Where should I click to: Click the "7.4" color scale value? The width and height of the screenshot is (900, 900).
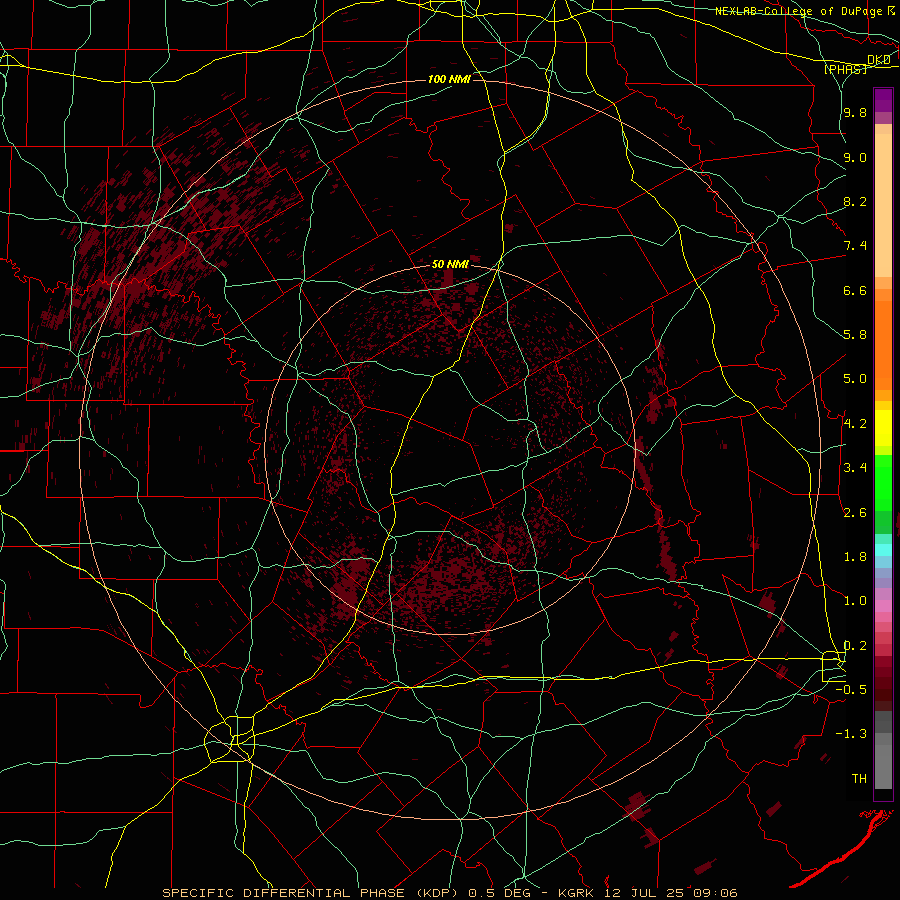[x=855, y=246]
